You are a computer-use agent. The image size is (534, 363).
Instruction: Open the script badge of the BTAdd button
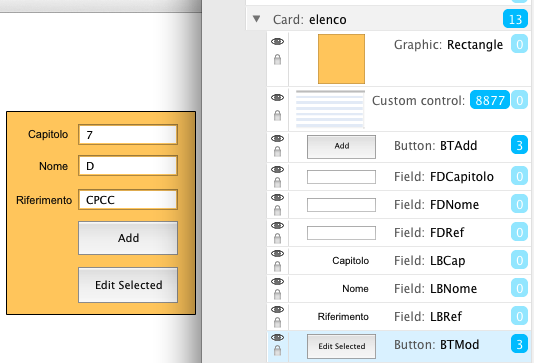pos(519,145)
